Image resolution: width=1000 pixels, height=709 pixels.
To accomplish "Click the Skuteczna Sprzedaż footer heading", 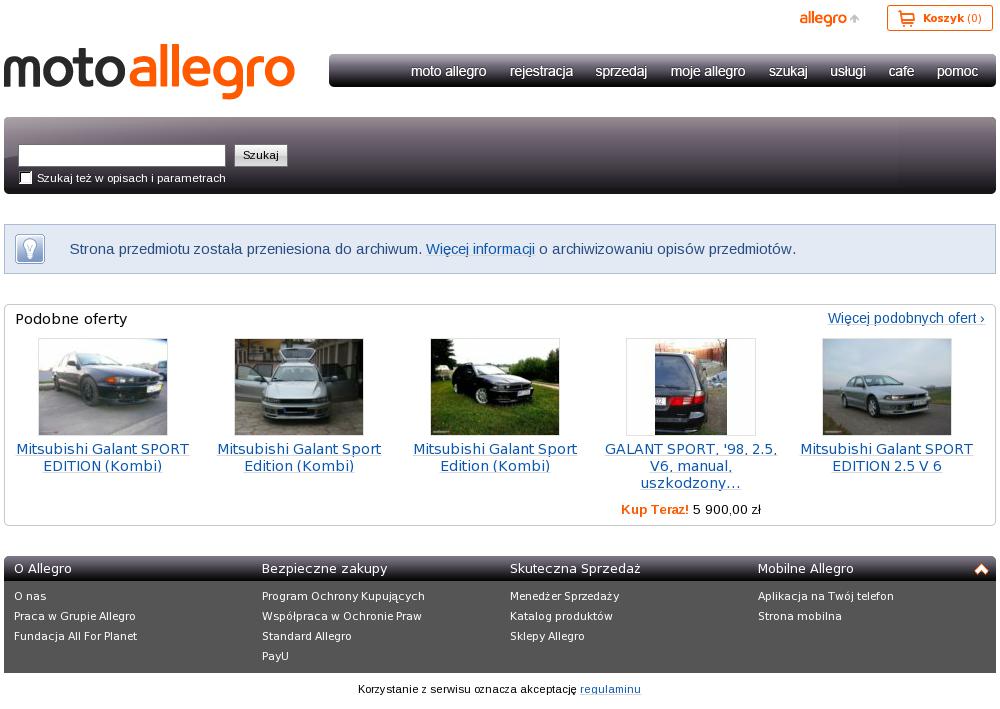I will [575, 569].
